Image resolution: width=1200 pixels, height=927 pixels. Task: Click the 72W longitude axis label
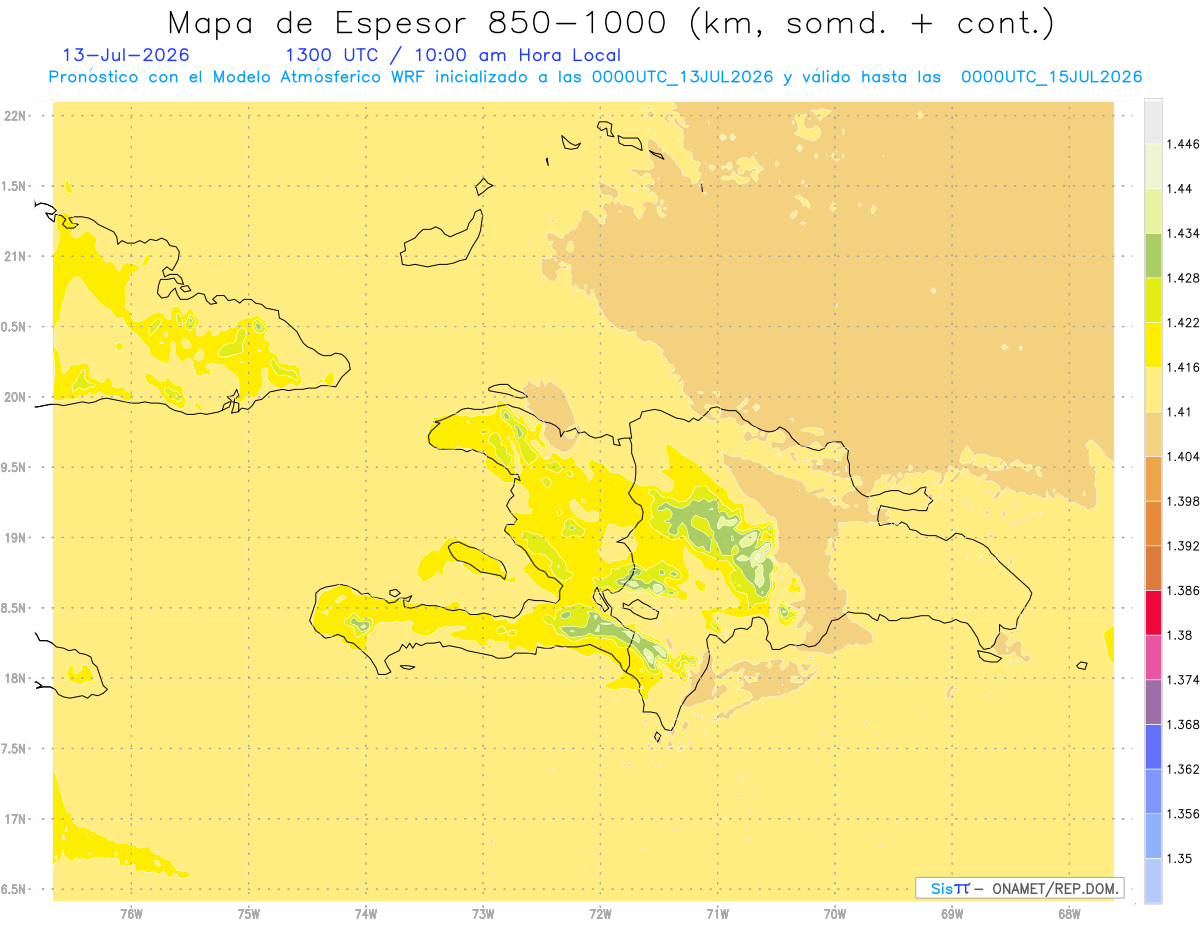(600, 914)
